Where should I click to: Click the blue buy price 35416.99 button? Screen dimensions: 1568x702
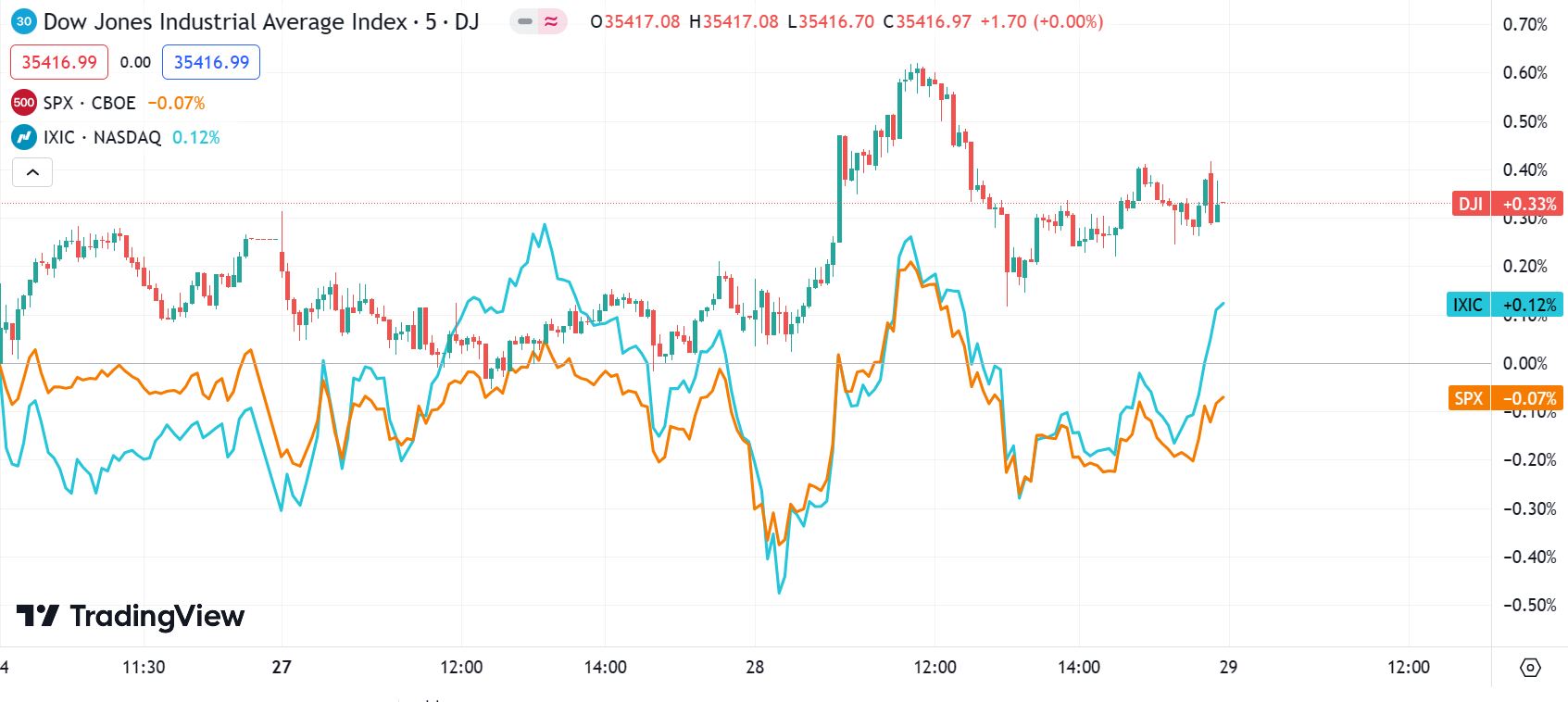point(211,62)
